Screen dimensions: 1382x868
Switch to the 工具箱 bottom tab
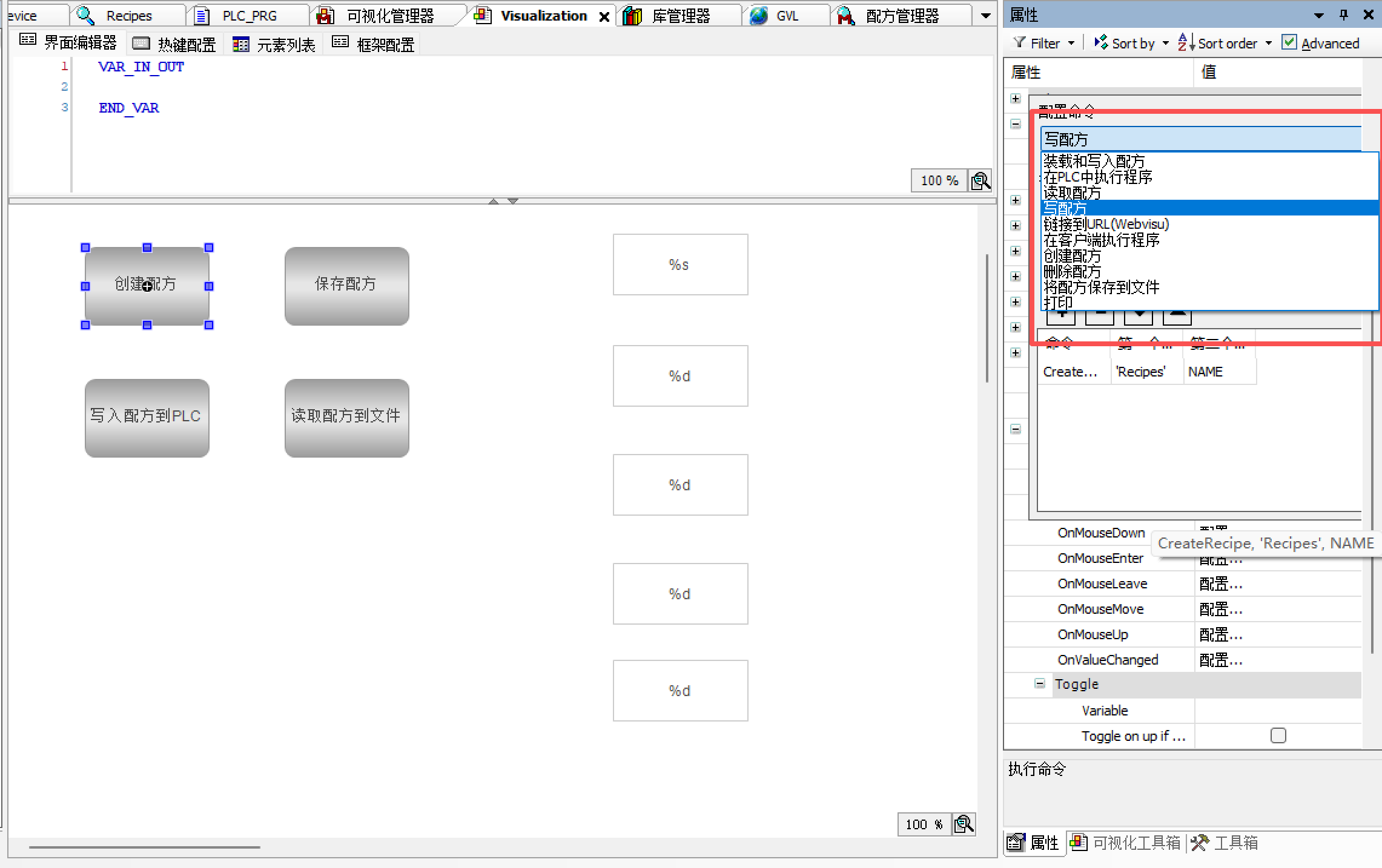(1225, 843)
